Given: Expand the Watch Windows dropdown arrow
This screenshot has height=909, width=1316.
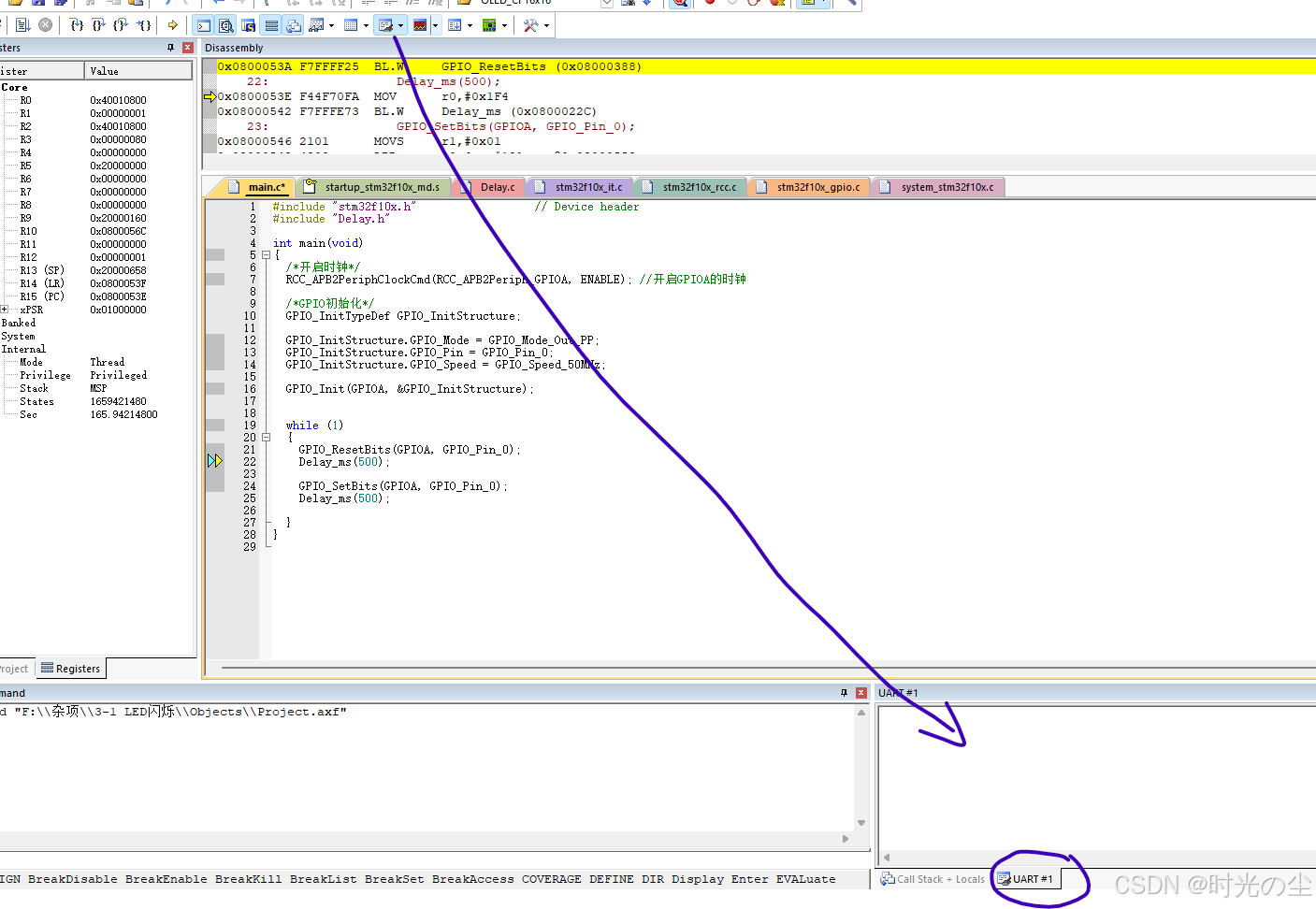Looking at the screenshot, I should (331, 25).
